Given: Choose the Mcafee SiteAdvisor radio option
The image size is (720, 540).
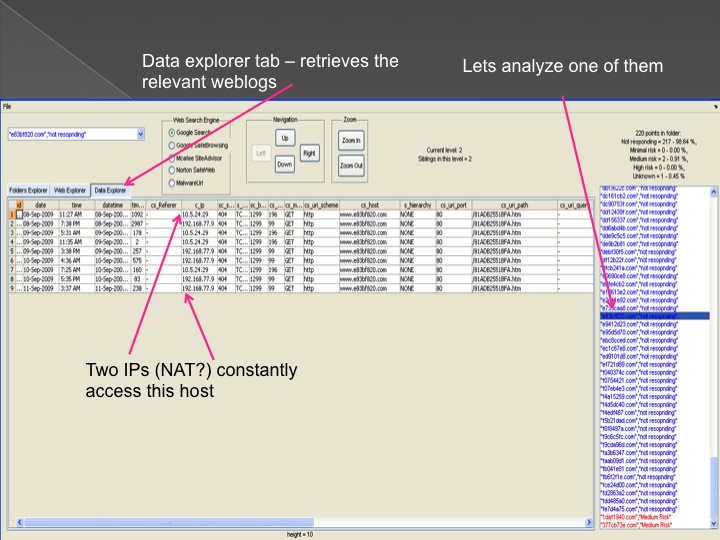Looking at the screenshot, I should 172,158.
